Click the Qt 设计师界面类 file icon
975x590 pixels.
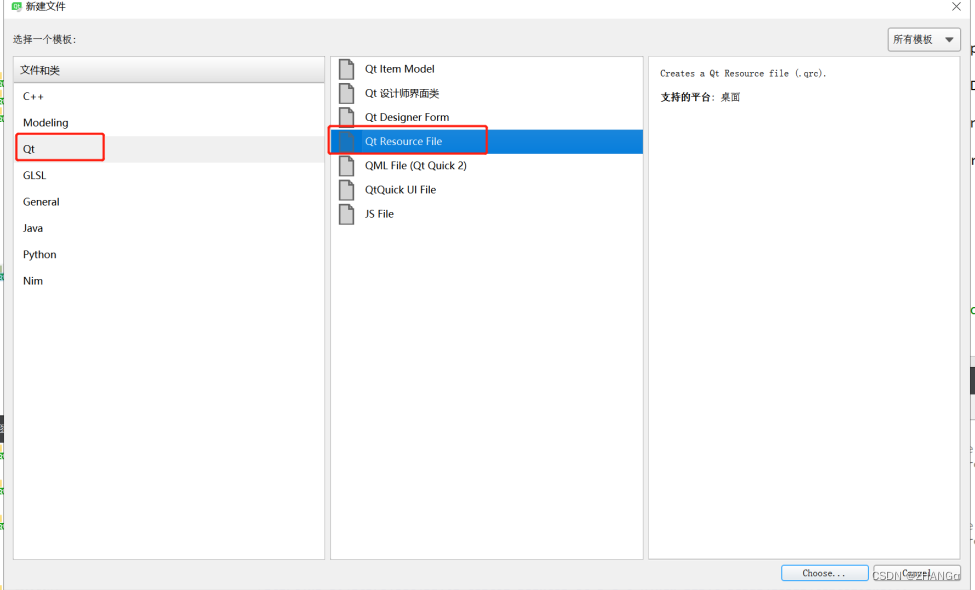(346, 93)
